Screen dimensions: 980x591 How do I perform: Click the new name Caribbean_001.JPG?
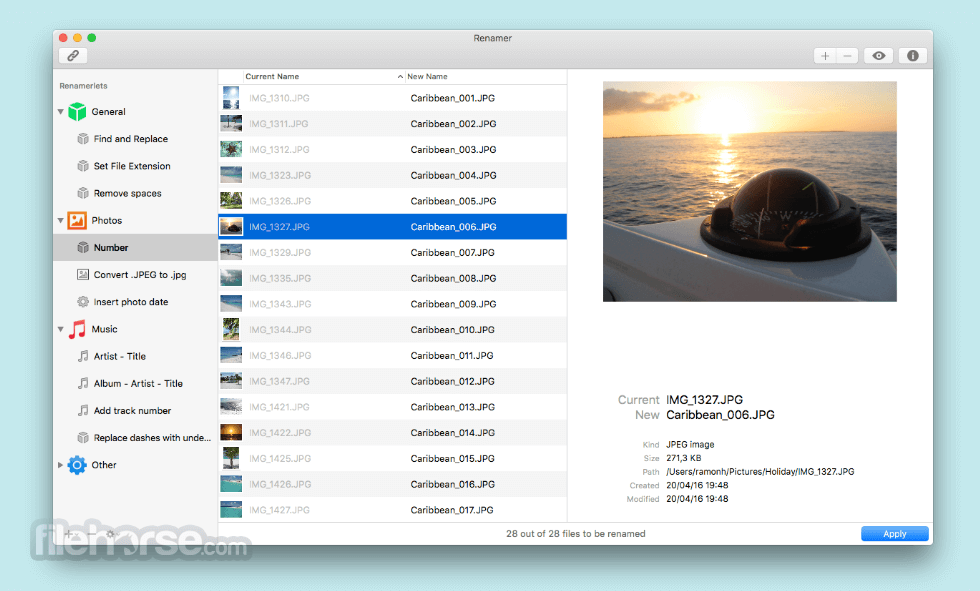pyautogui.click(x=452, y=98)
